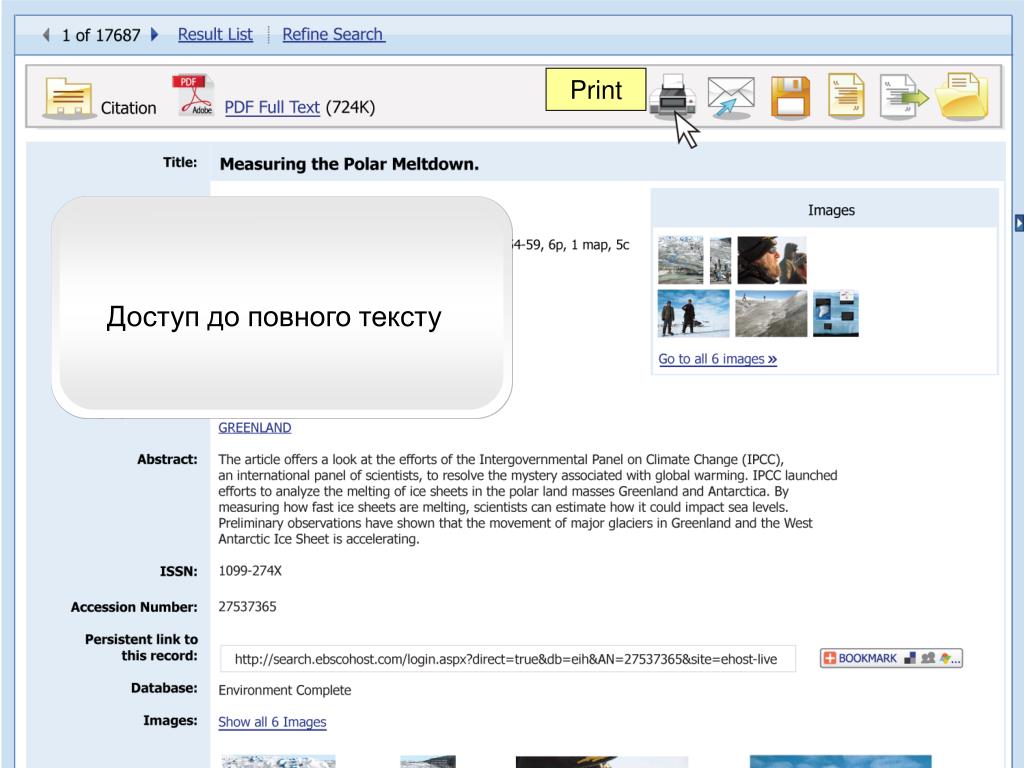Open the Result List link
Screen dimensions: 1024x768
tap(215, 35)
